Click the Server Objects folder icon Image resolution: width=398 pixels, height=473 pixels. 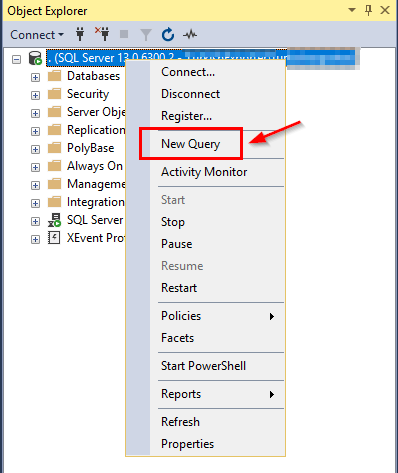tap(55, 112)
